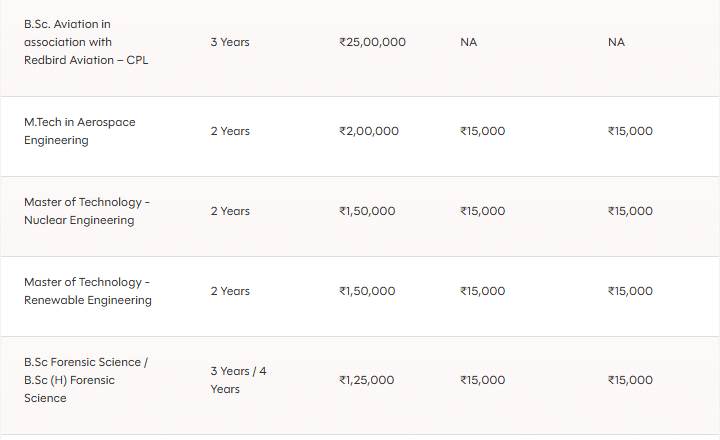
Task: Click the Master of Technology Nuclear Engineering cell
Action: [86, 211]
